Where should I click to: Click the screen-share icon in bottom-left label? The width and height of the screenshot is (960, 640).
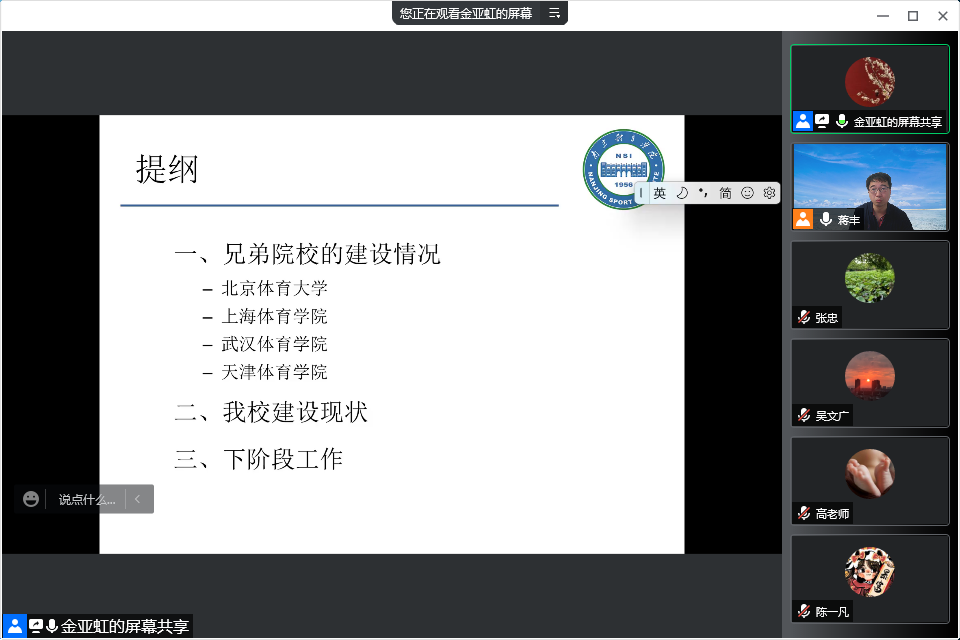point(35,627)
